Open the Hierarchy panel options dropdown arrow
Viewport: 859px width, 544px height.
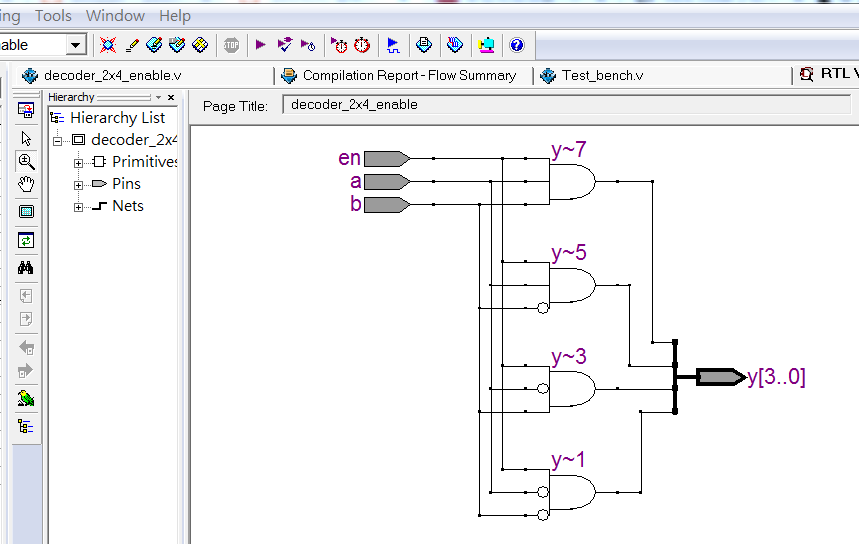pyautogui.click(x=158, y=97)
